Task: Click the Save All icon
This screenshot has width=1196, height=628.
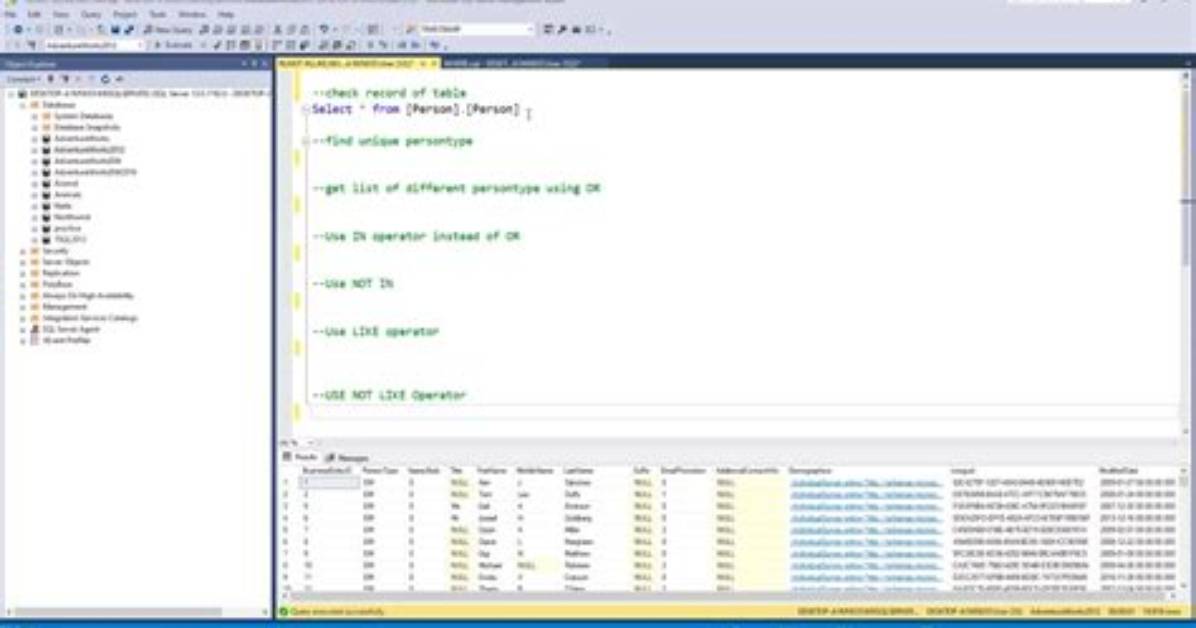Action: pyautogui.click(x=129, y=30)
